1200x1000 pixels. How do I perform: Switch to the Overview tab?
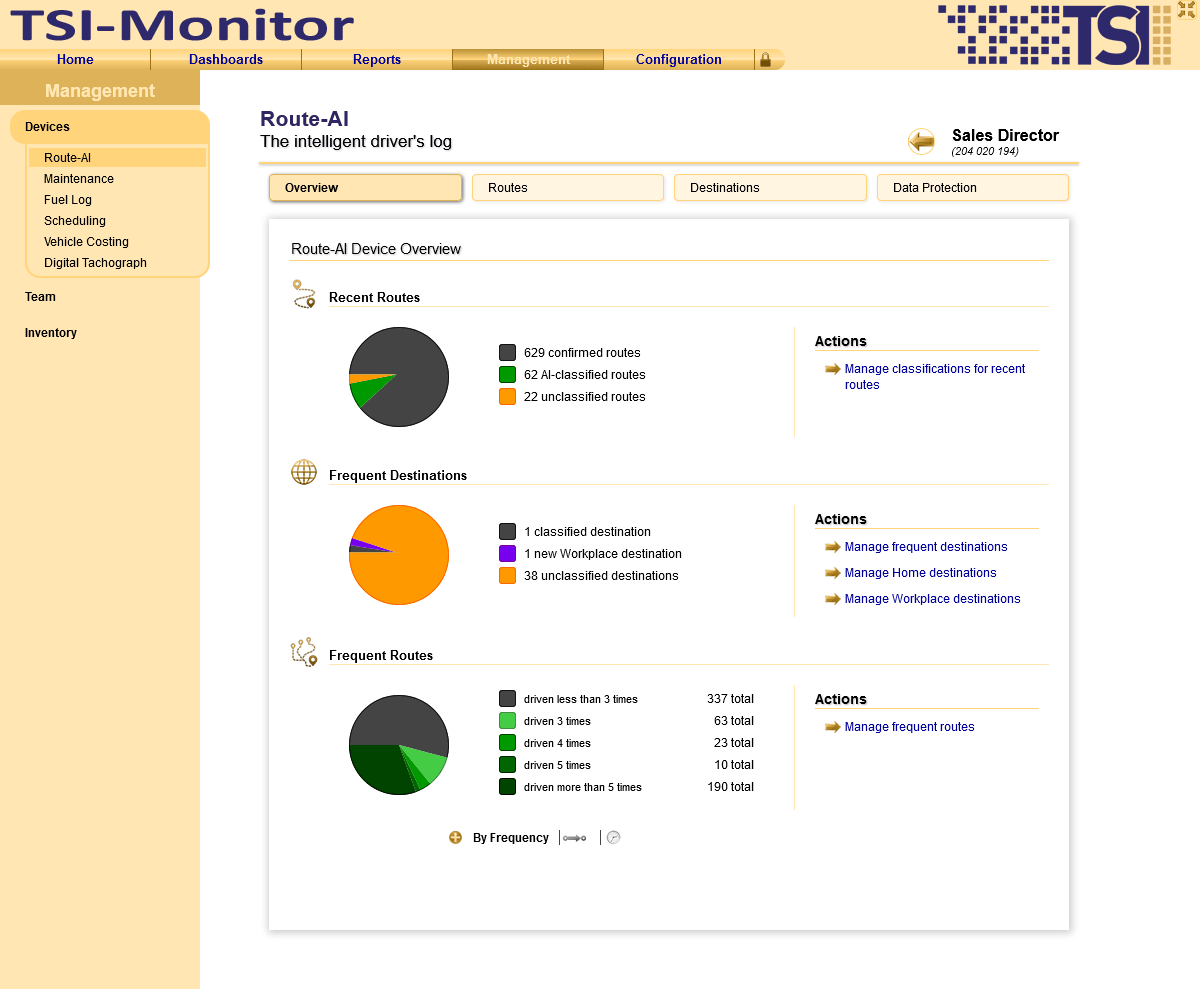[x=366, y=188]
